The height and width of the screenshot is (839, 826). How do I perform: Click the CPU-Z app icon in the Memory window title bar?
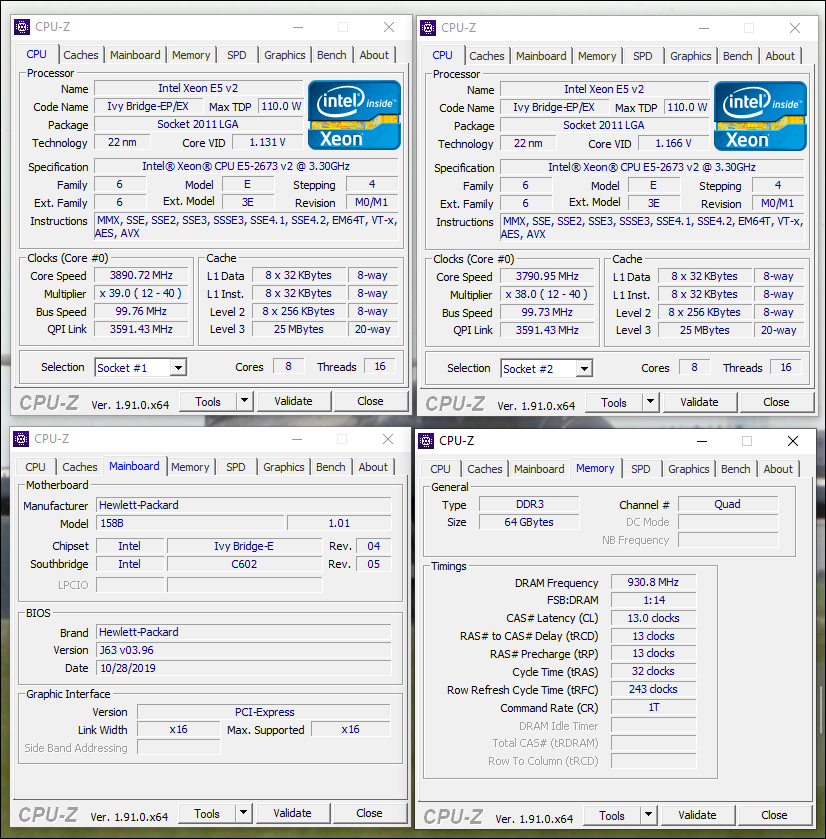coord(426,441)
